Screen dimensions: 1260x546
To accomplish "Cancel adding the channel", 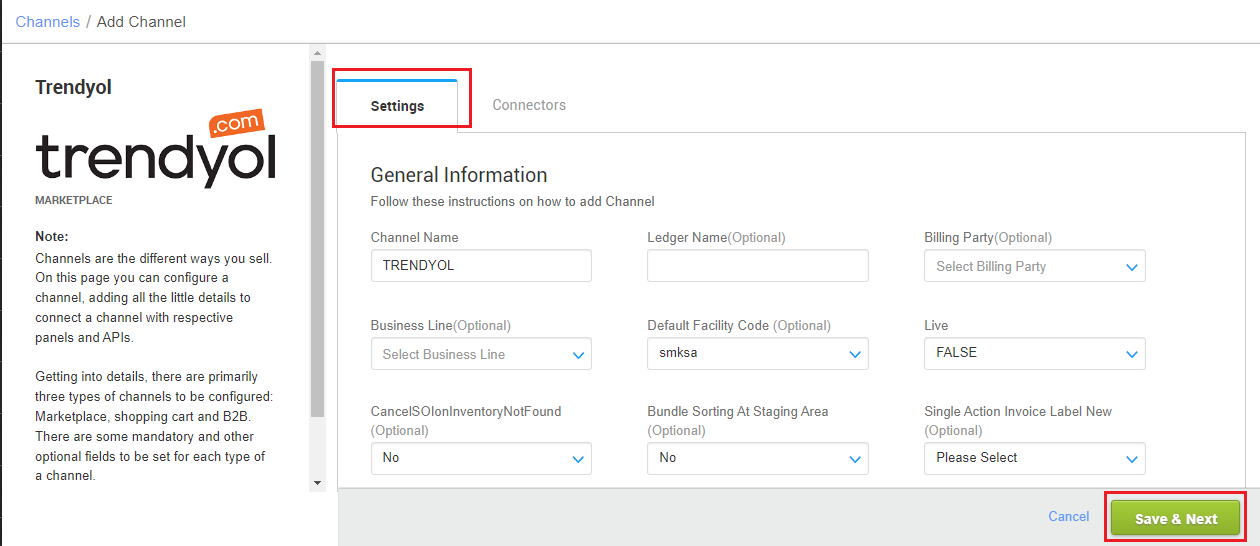I will (x=1069, y=516).
